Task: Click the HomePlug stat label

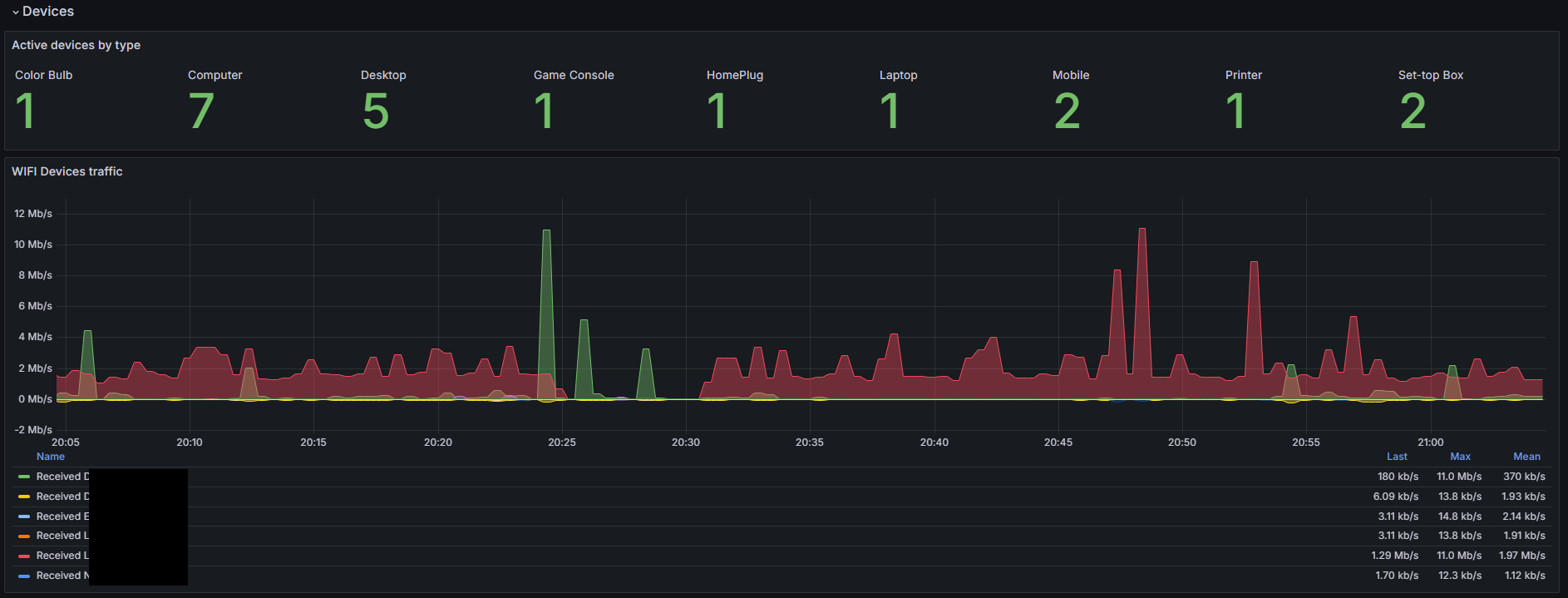Action: (735, 75)
